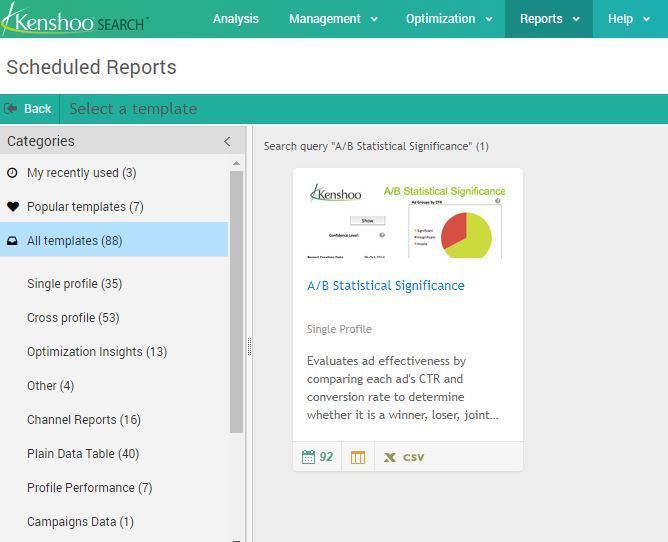
Task: Click the inbox icon beside All templates
Action: [12, 241]
